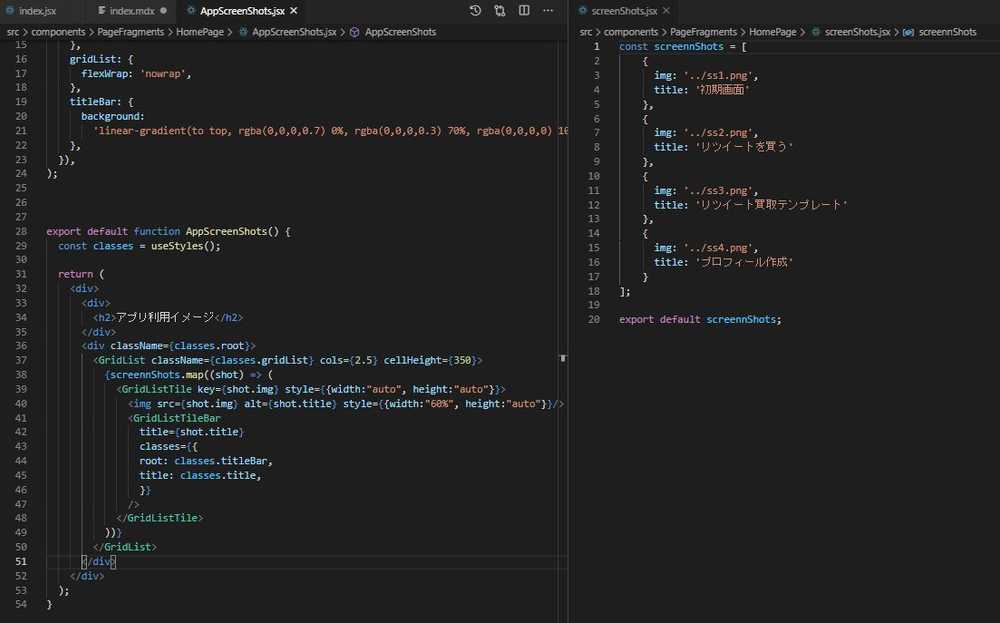Screen dimensions: 1000x623
Task: Select the AppScreenShots.jsx tab
Action: (242, 11)
